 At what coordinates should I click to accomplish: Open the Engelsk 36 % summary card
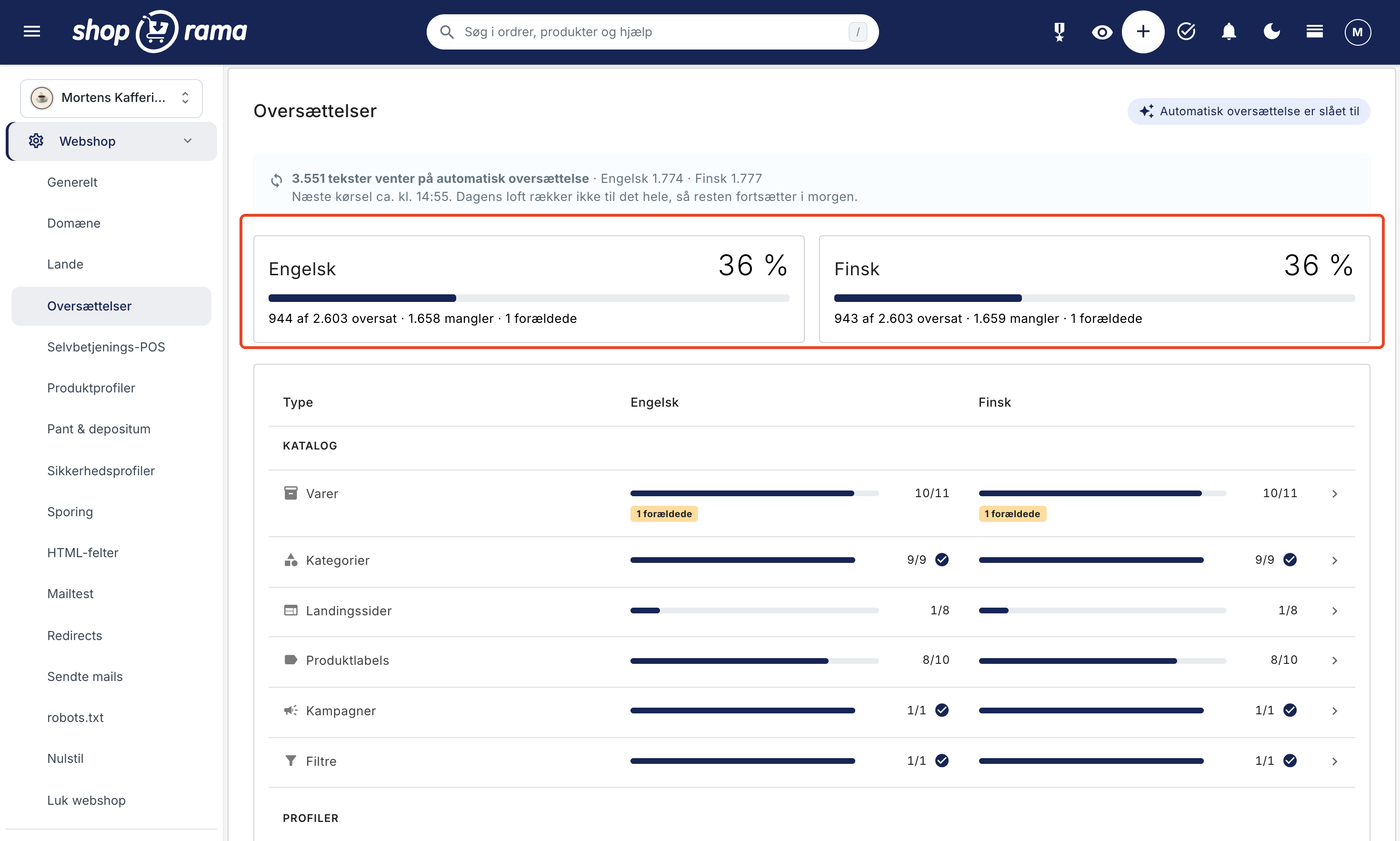coord(529,289)
